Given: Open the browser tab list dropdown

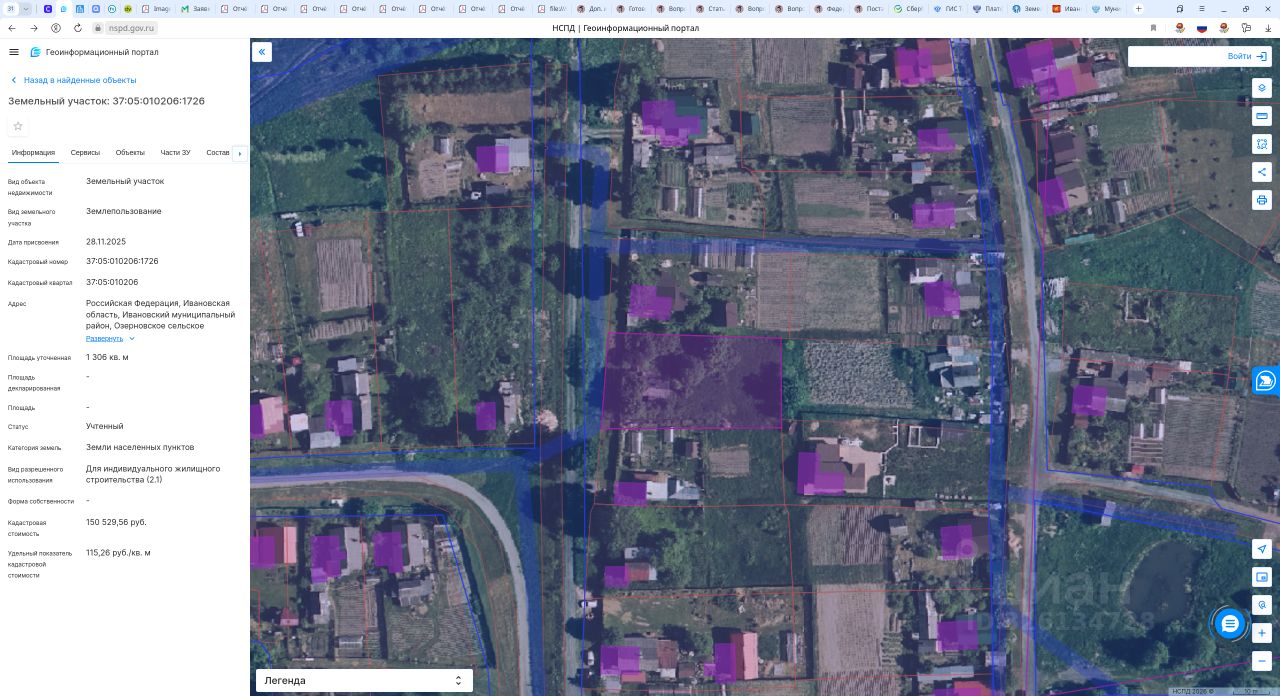Looking at the screenshot, I should [x=27, y=9].
